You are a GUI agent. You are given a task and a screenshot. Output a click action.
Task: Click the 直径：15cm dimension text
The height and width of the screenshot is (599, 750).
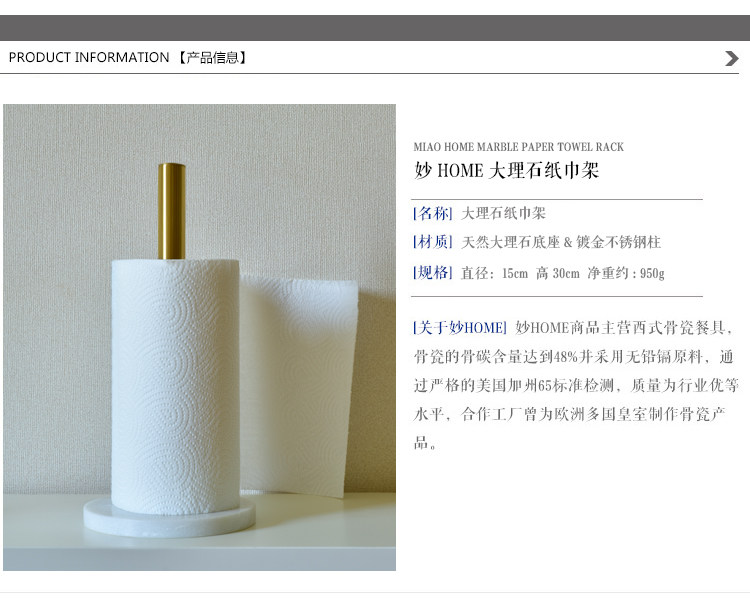click(x=495, y=273)
